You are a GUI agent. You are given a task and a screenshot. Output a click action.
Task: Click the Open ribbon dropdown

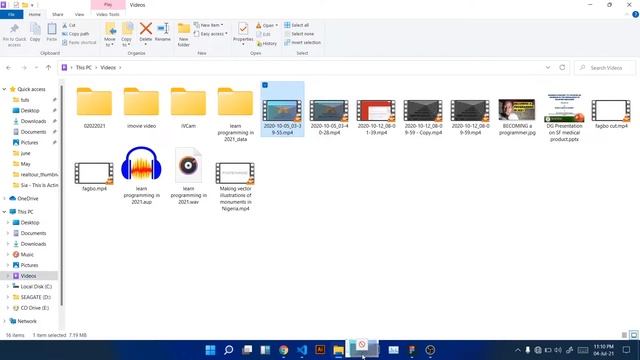pos(267,25)
